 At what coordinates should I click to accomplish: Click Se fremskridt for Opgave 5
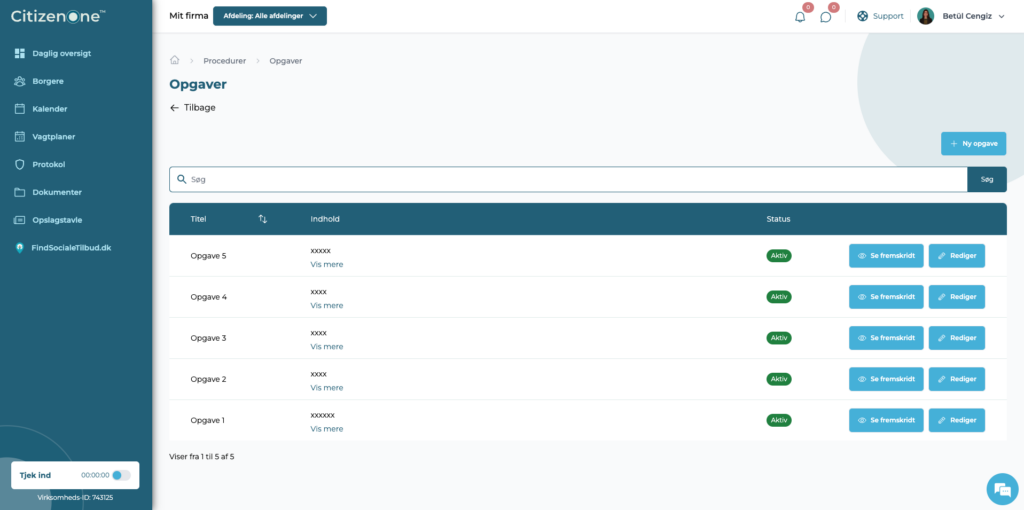(886, 256)
